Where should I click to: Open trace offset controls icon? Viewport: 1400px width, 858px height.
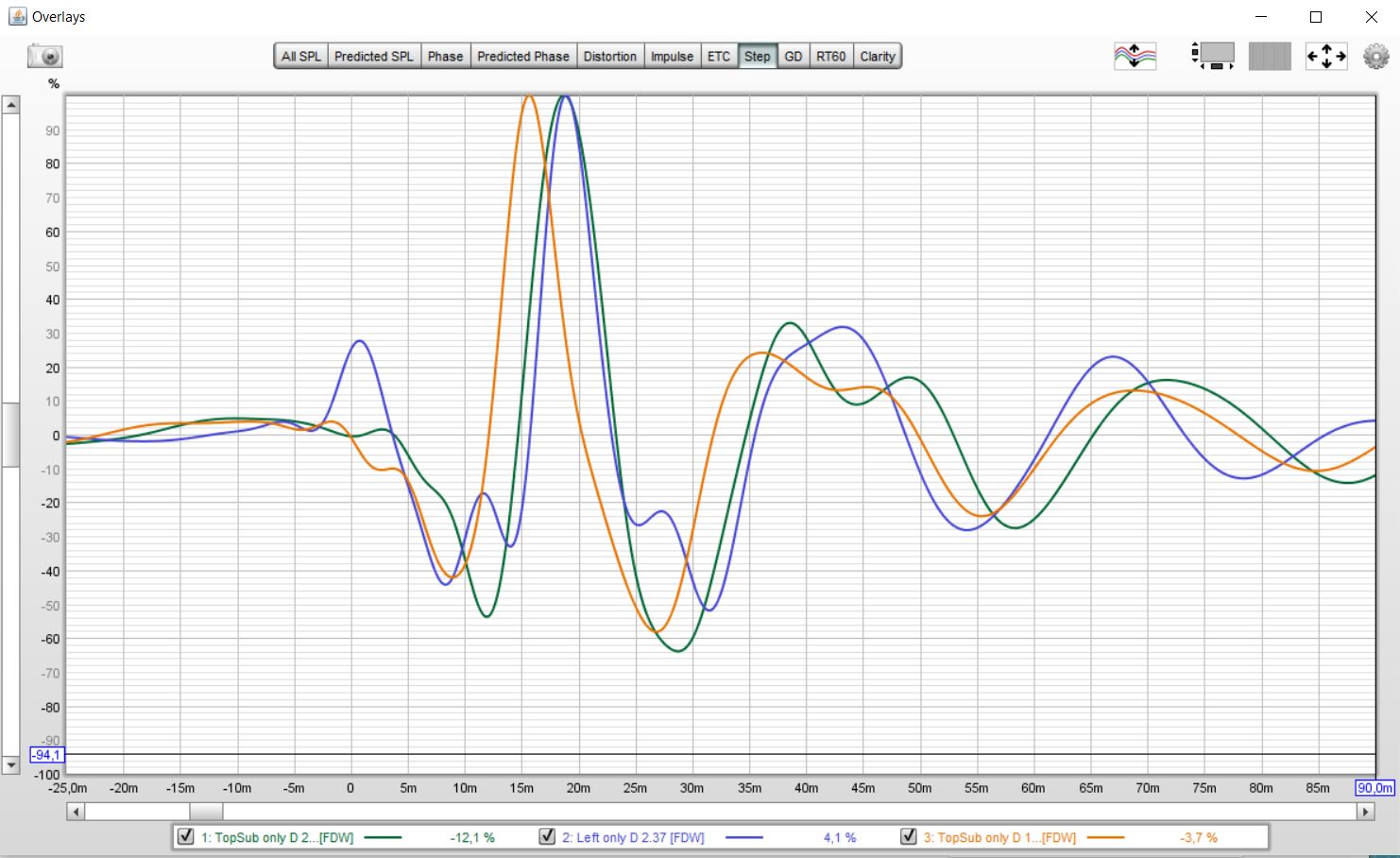tap(1135, 57)
